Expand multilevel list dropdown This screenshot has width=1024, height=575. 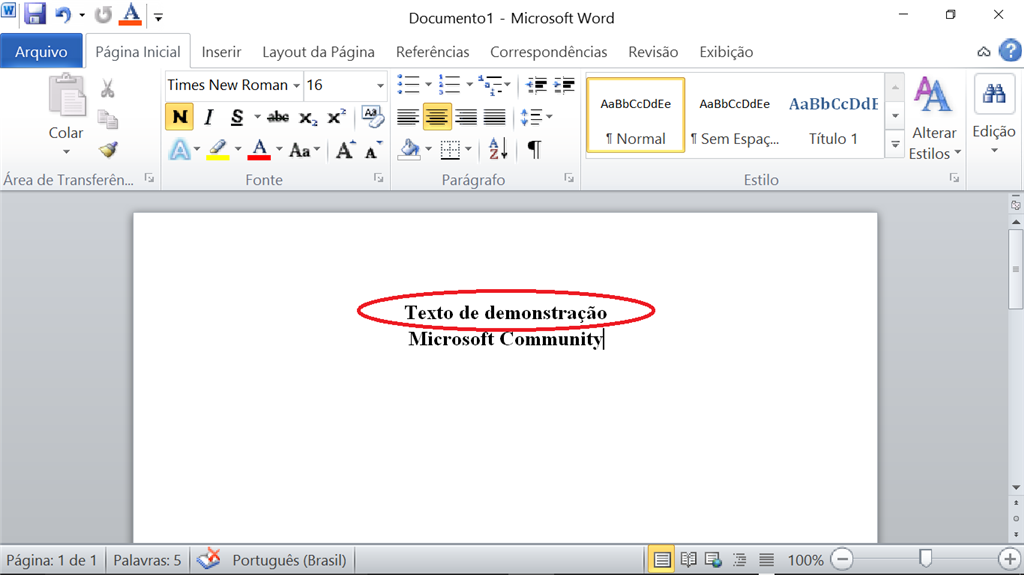pos(507,85)
